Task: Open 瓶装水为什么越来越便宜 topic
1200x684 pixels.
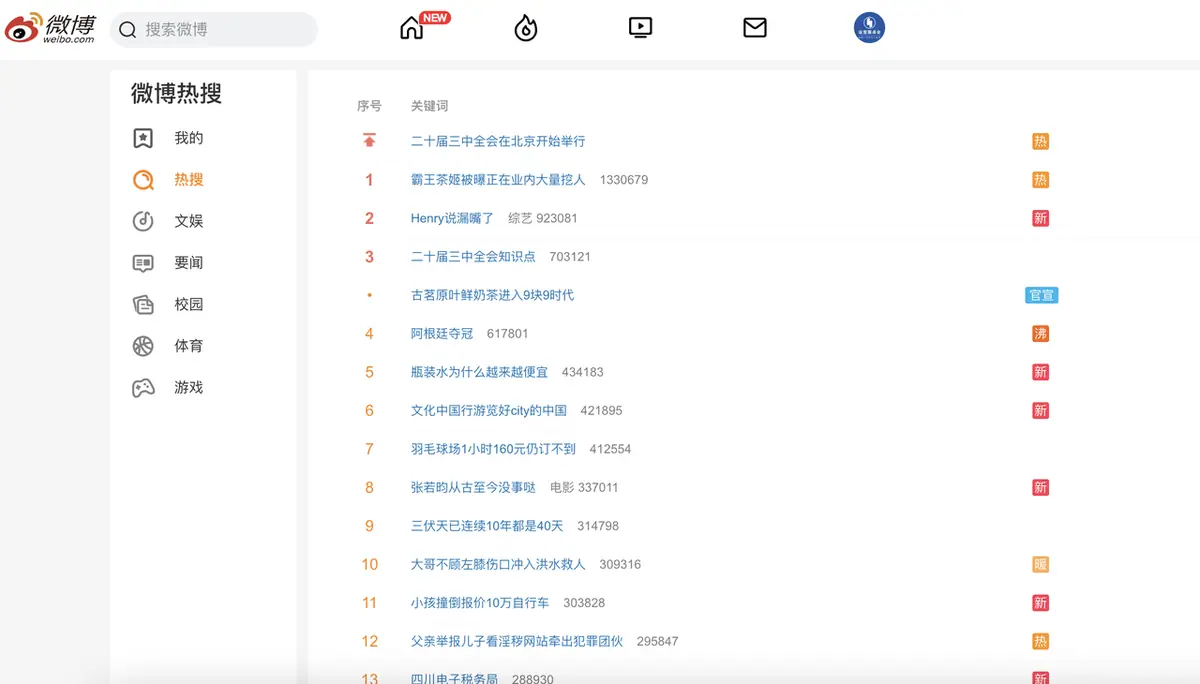Action: [x=479, y=372]
